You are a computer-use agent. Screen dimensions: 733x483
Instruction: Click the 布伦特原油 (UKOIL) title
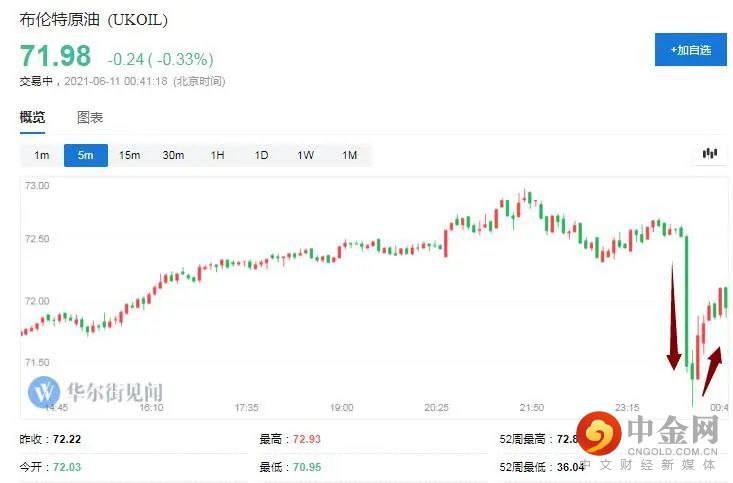[x=93, y=20]
